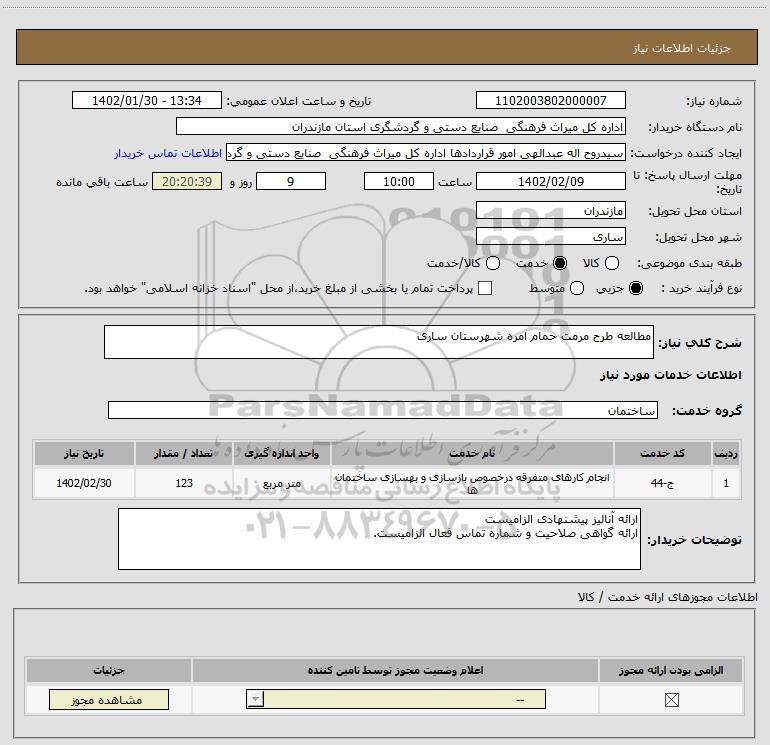
Task: Select the خدمت radio button
Action: [560, 263]
